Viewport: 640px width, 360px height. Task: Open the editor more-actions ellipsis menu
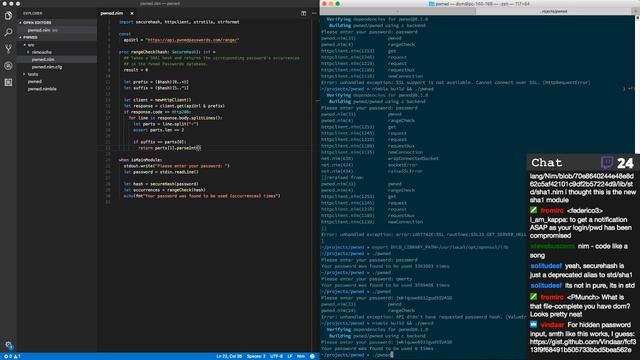point(314,13)
